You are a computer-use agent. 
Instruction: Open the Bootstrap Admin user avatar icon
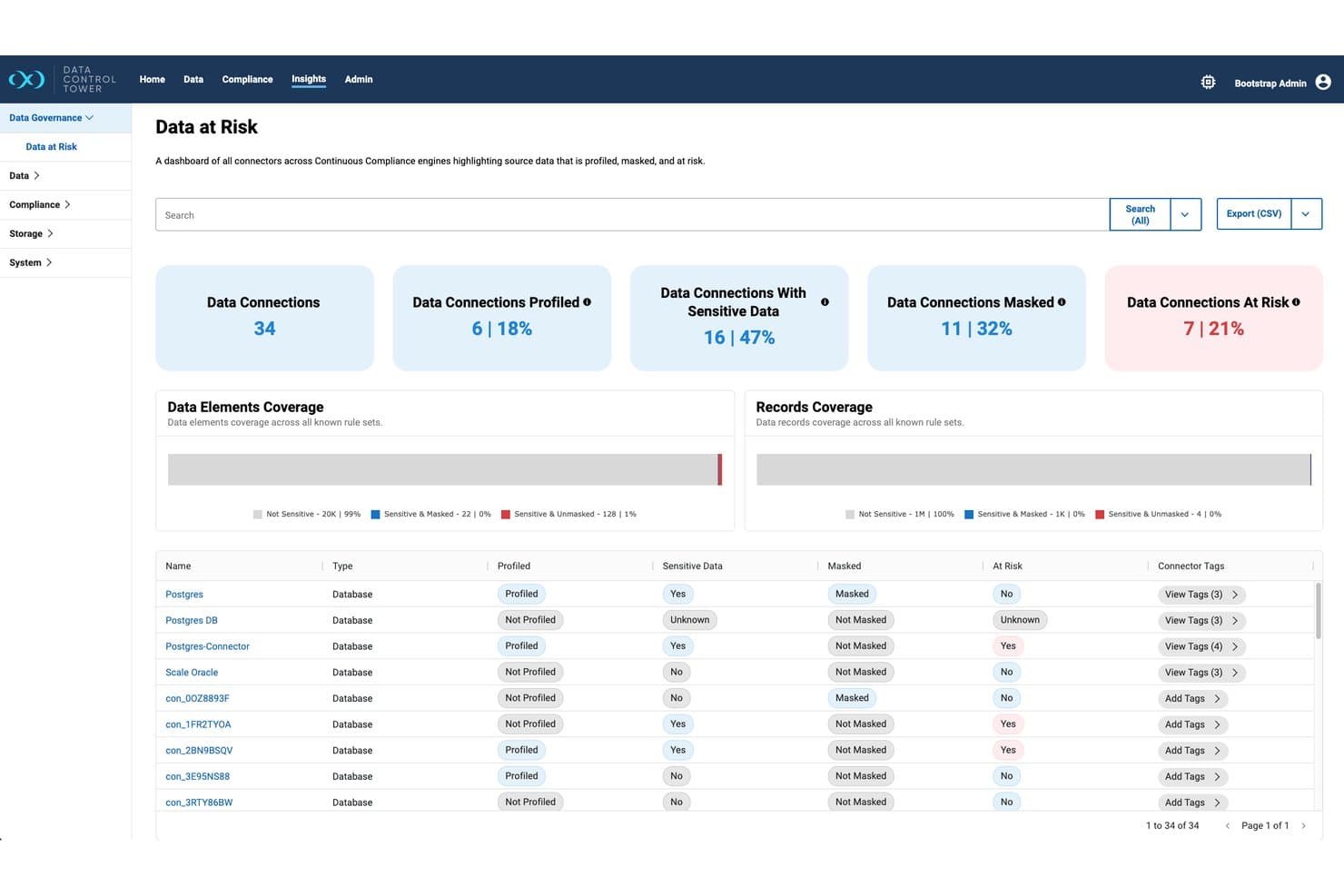click(x=1323, y=83)
